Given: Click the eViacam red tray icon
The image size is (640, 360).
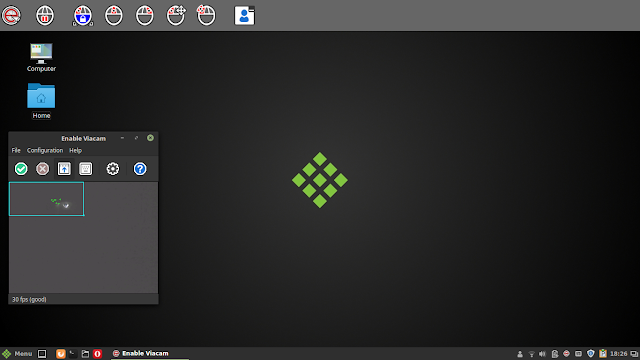Looking at the screenshot, I should [566, 354].
